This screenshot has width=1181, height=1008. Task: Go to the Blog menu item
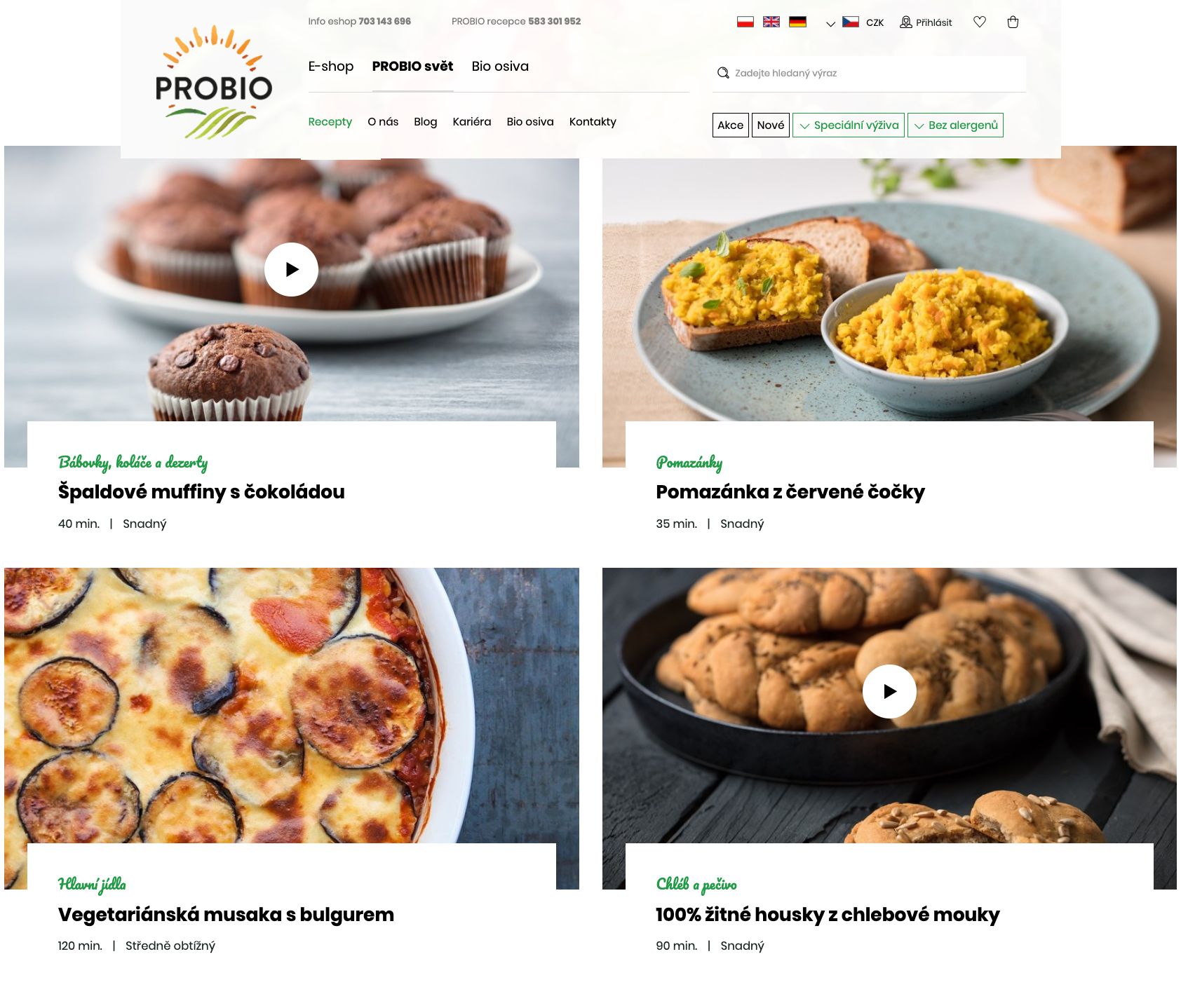[x=425, y=121]
